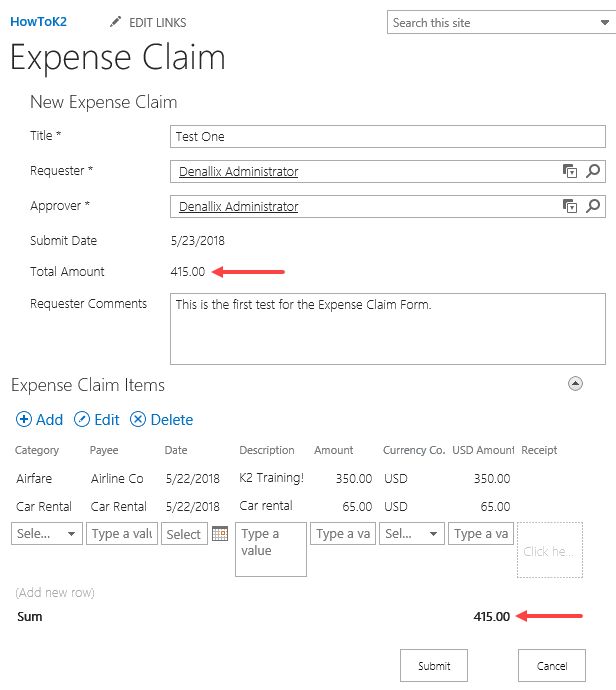The image size is (616, 690).
Task: Click the USD currency in Car Rental row
Action: pos(396,506)
